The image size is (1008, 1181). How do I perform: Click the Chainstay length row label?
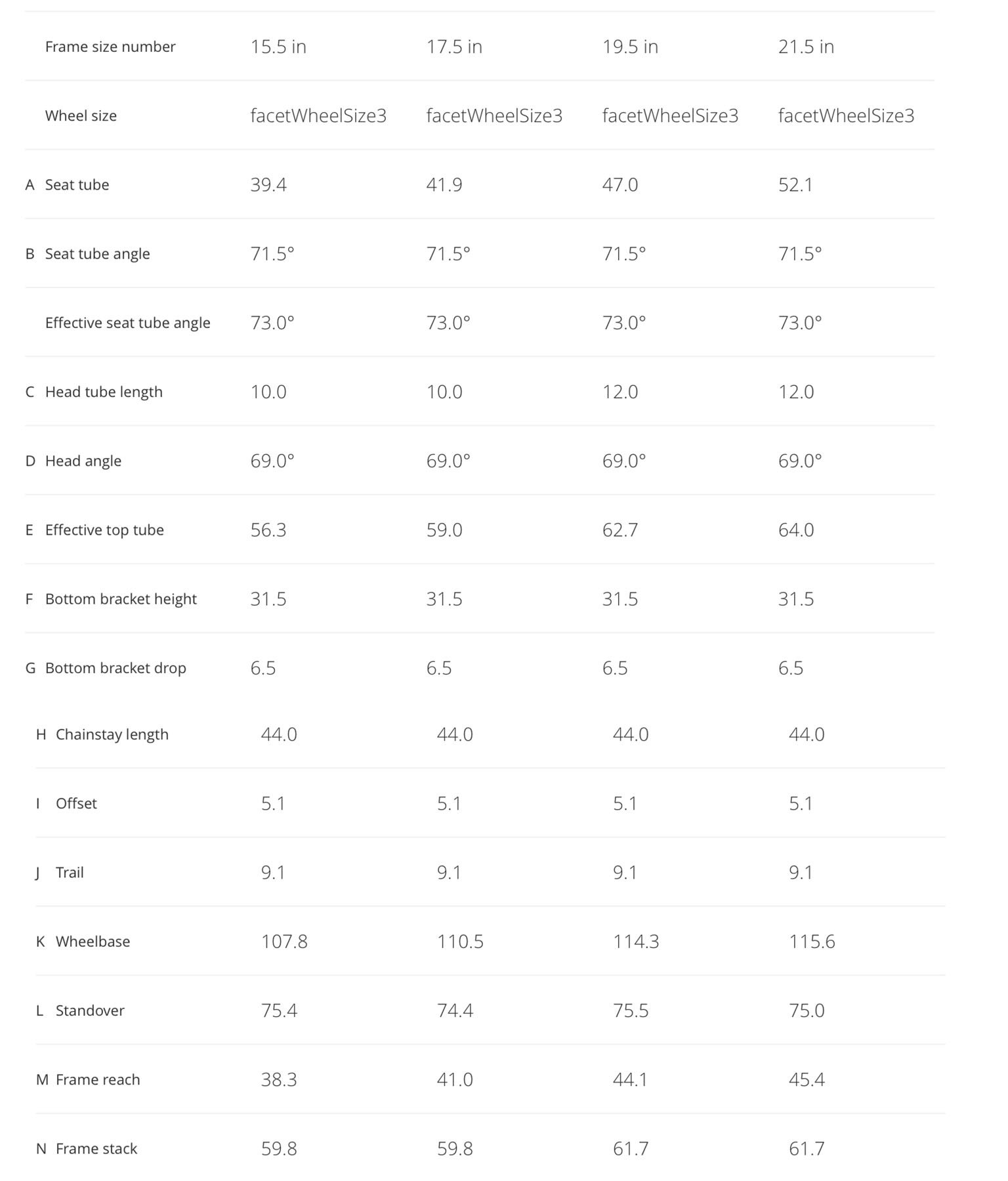(x=112, y=734)
